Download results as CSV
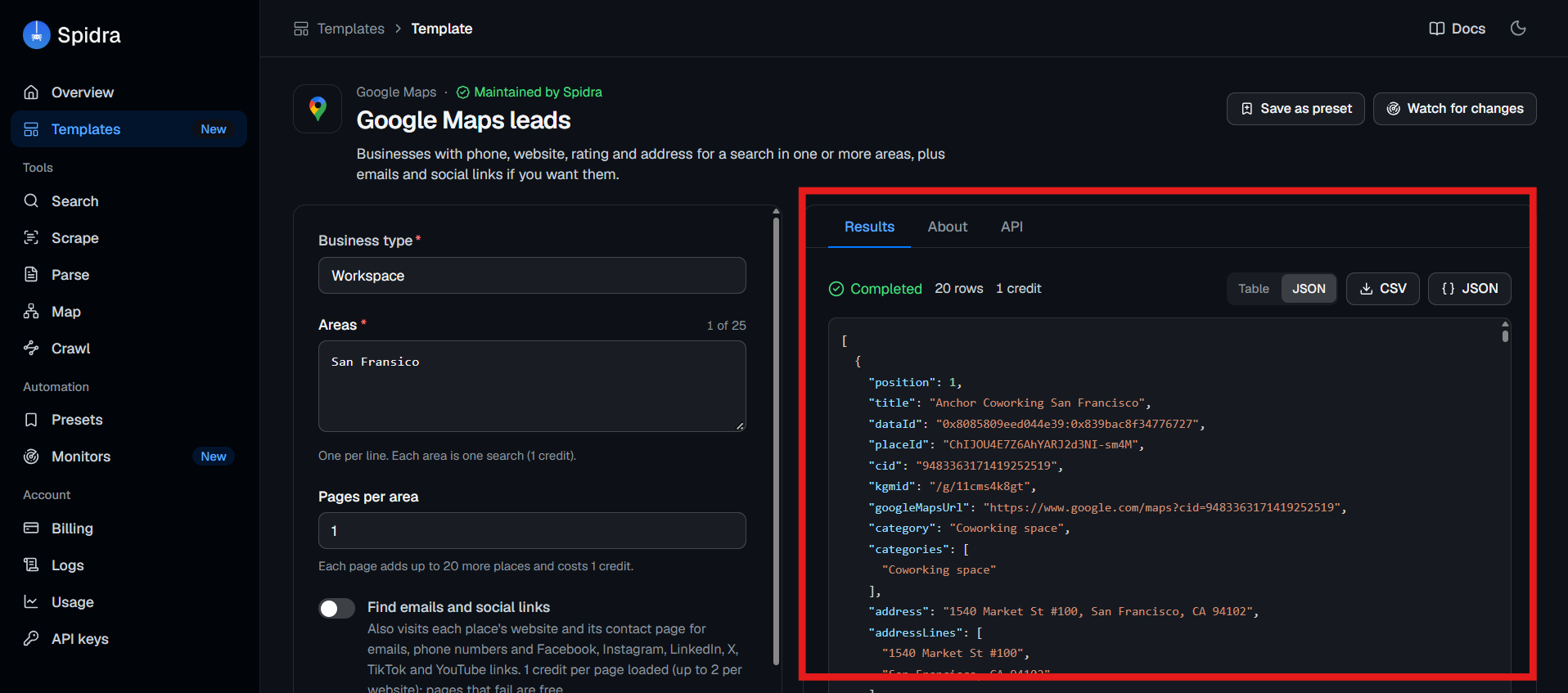The width and height of the screenshot is (1568, 693). tap(1382, 289)
